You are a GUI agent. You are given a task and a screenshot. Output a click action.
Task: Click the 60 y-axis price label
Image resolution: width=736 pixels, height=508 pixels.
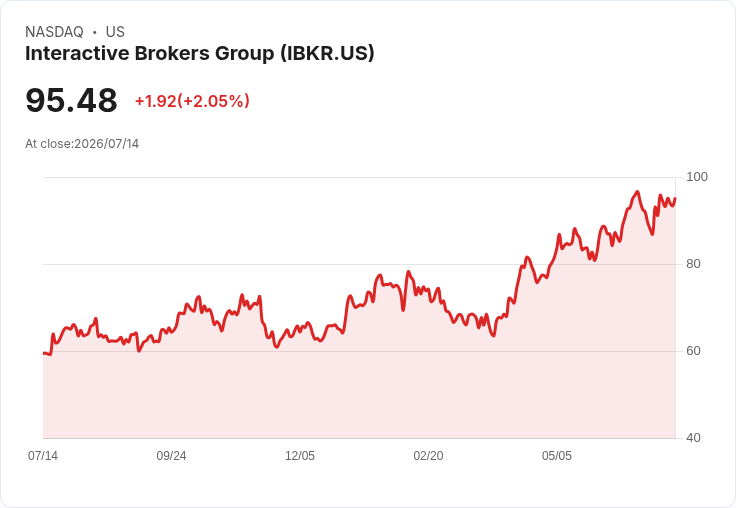click(x=693, y=351)
